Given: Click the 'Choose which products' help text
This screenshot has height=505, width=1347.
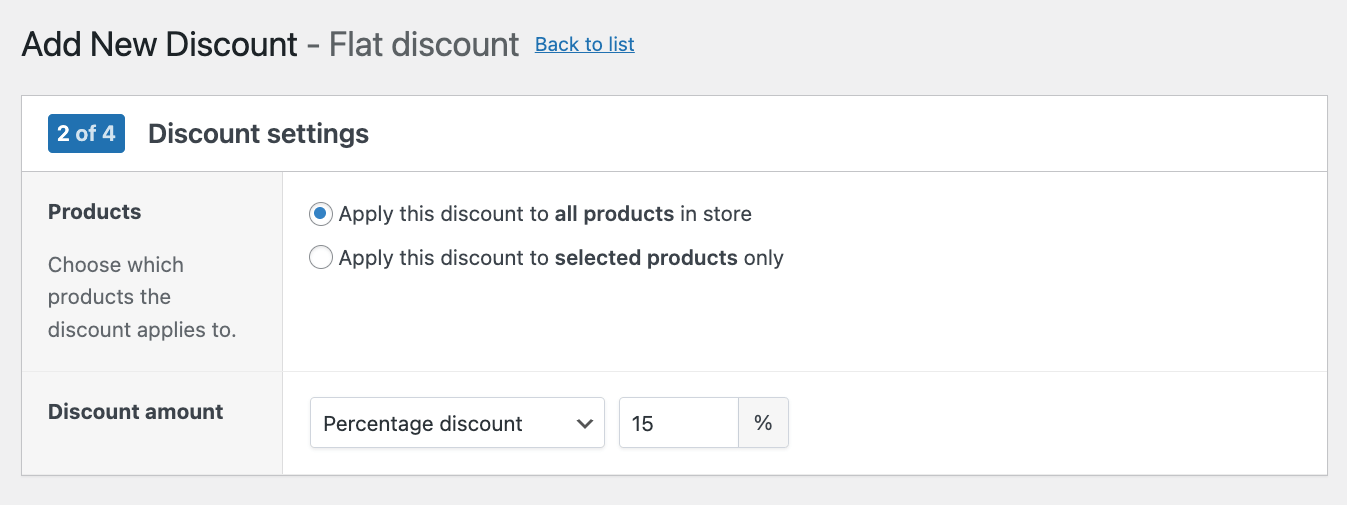Looking at the screenshot, I should [116, 265].
